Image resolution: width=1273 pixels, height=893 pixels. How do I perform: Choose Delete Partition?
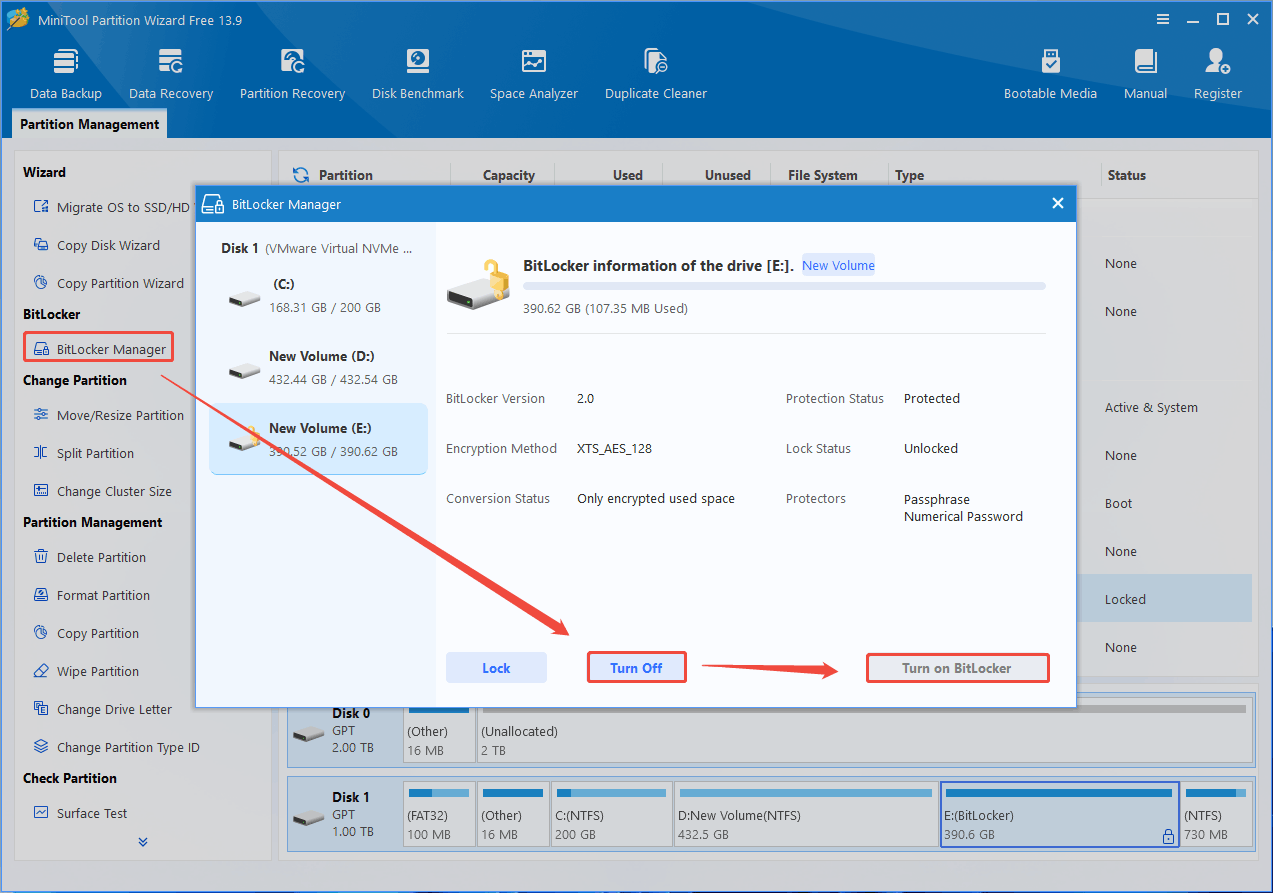(x=90, y=557)
